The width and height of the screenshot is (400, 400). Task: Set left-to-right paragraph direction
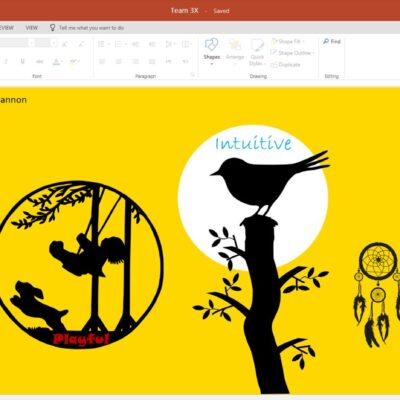(169, 61)
